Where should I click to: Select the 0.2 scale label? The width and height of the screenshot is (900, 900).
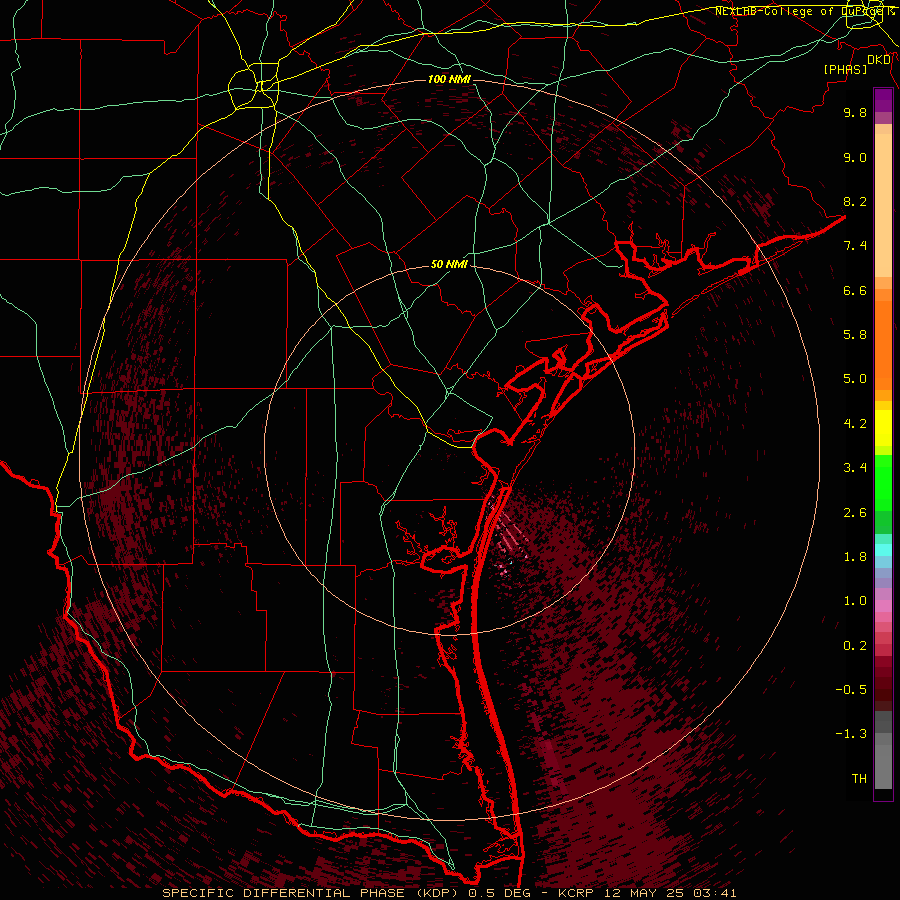tap(855, 646)
